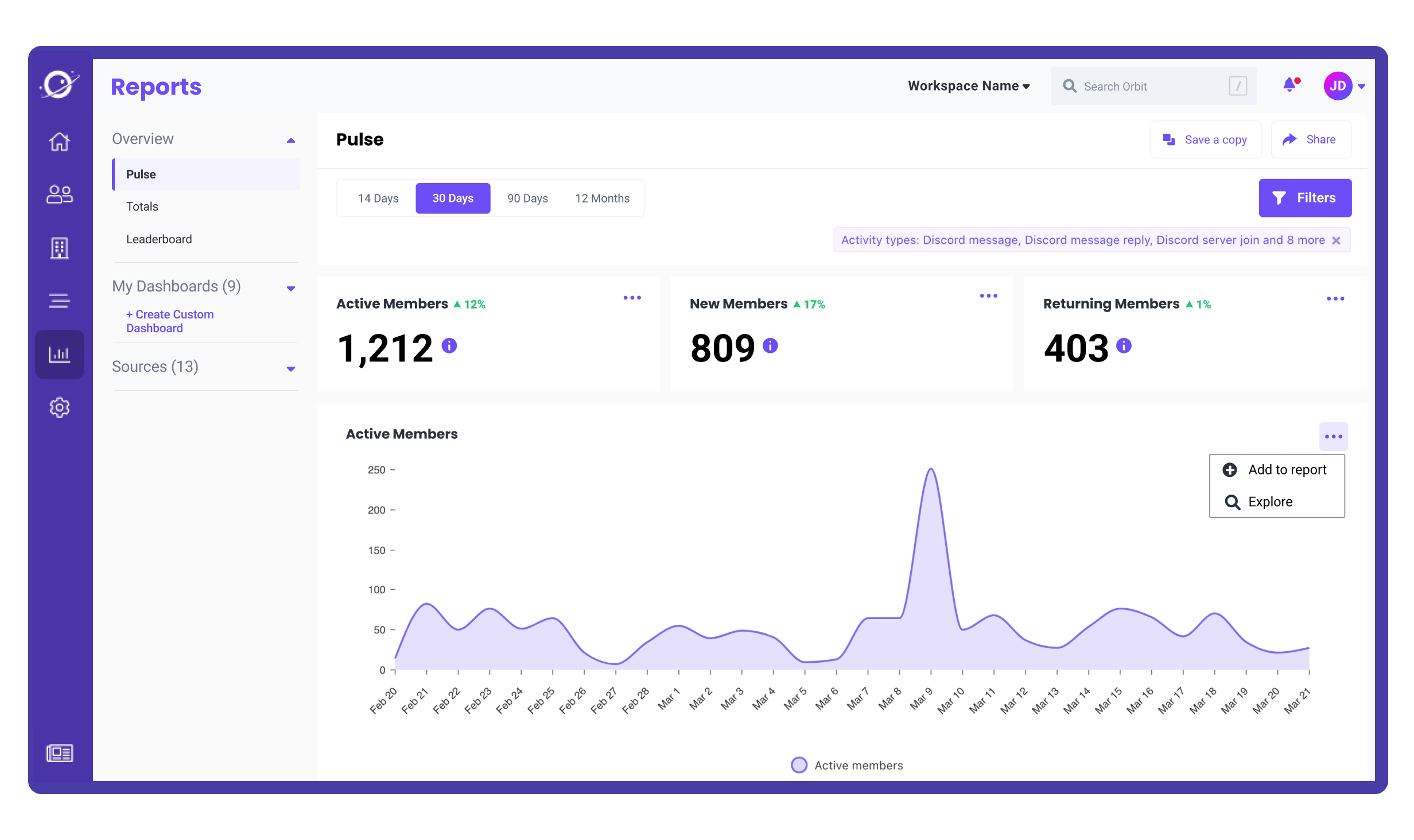Screen dimensions: 1414x840
Task: Open the Home icon in sidebar
Action: (60, 142)
